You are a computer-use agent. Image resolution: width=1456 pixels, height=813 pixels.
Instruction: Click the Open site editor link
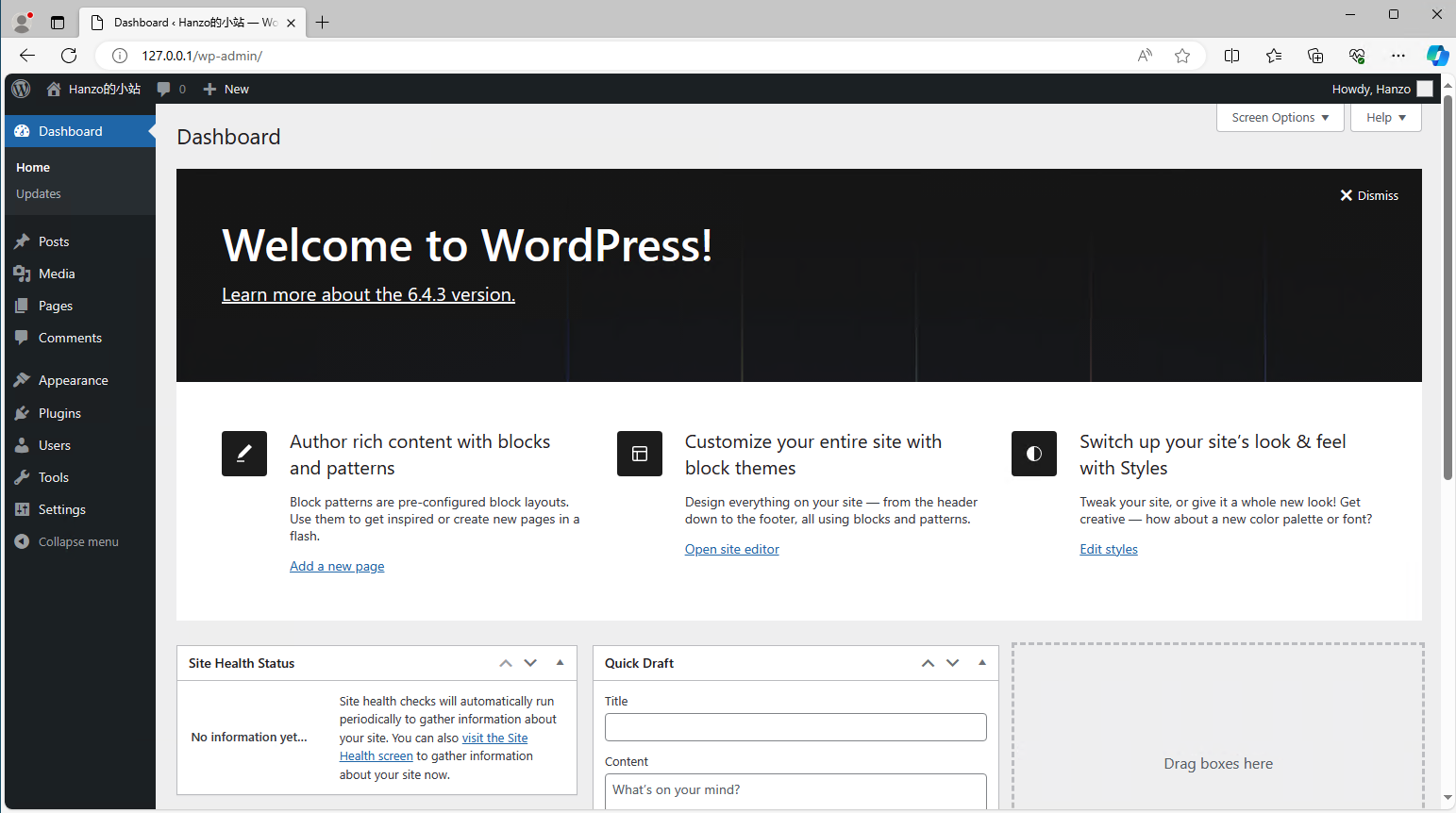click(732, 549)
